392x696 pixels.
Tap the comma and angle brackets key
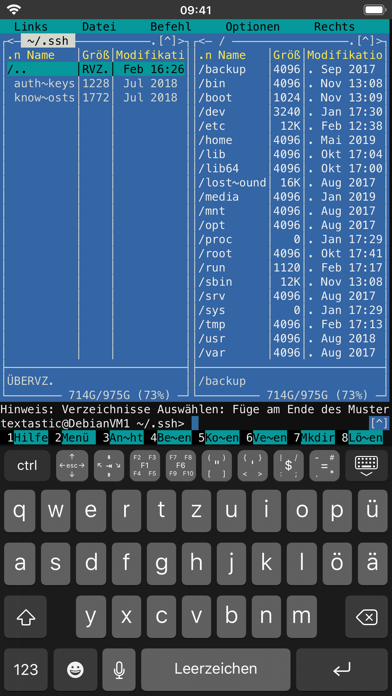[x=253, y=466]
